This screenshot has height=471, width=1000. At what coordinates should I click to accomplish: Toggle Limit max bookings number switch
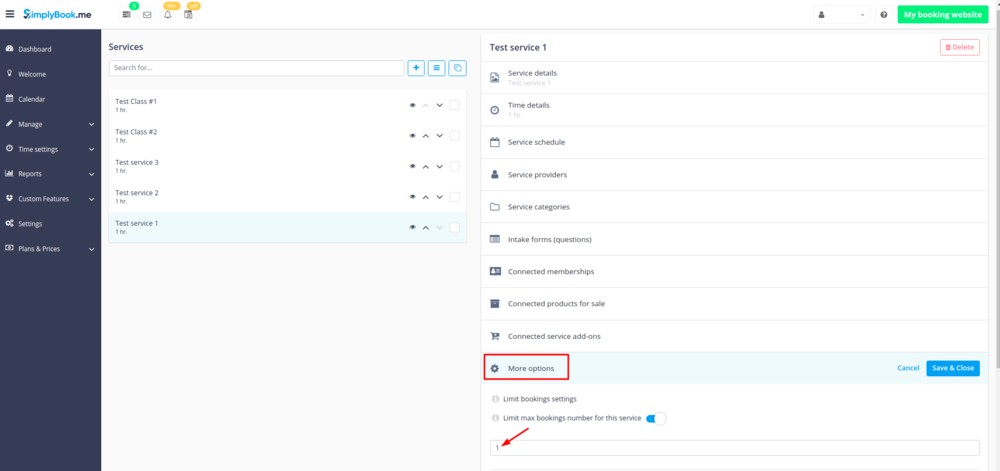pyautogui.click(x=656, y=418)
